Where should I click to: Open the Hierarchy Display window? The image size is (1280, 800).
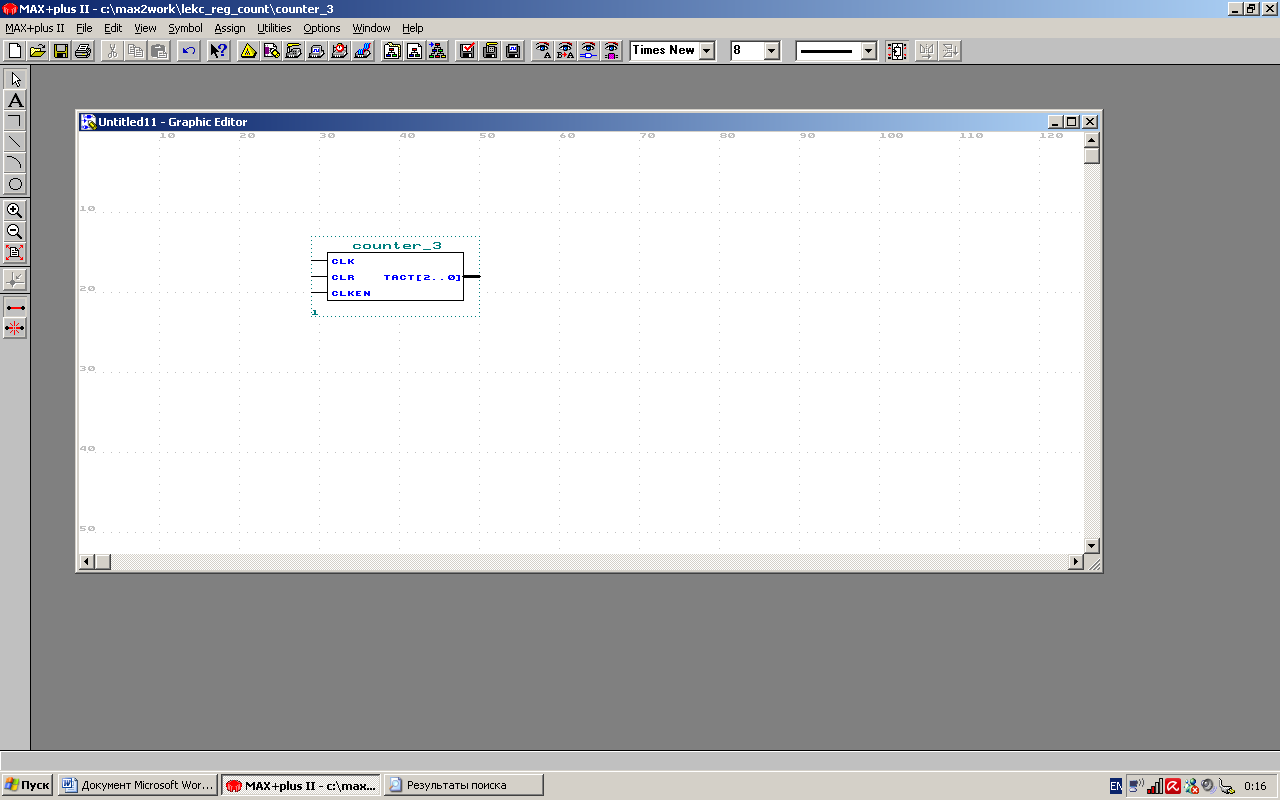pyautogui.click(x=249, y=50)
